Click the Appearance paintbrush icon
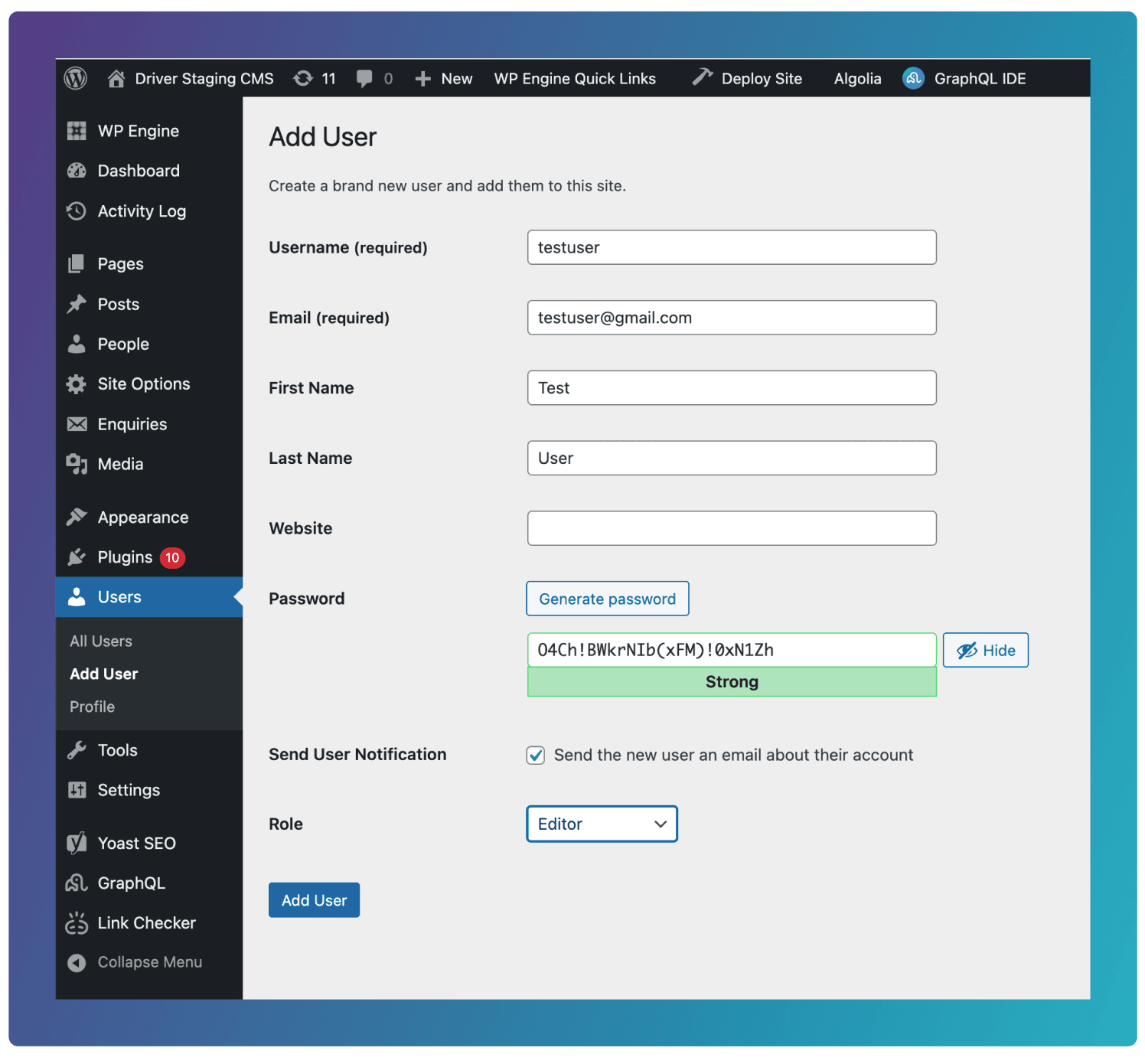1145x1064 pixels. [77, 517]
